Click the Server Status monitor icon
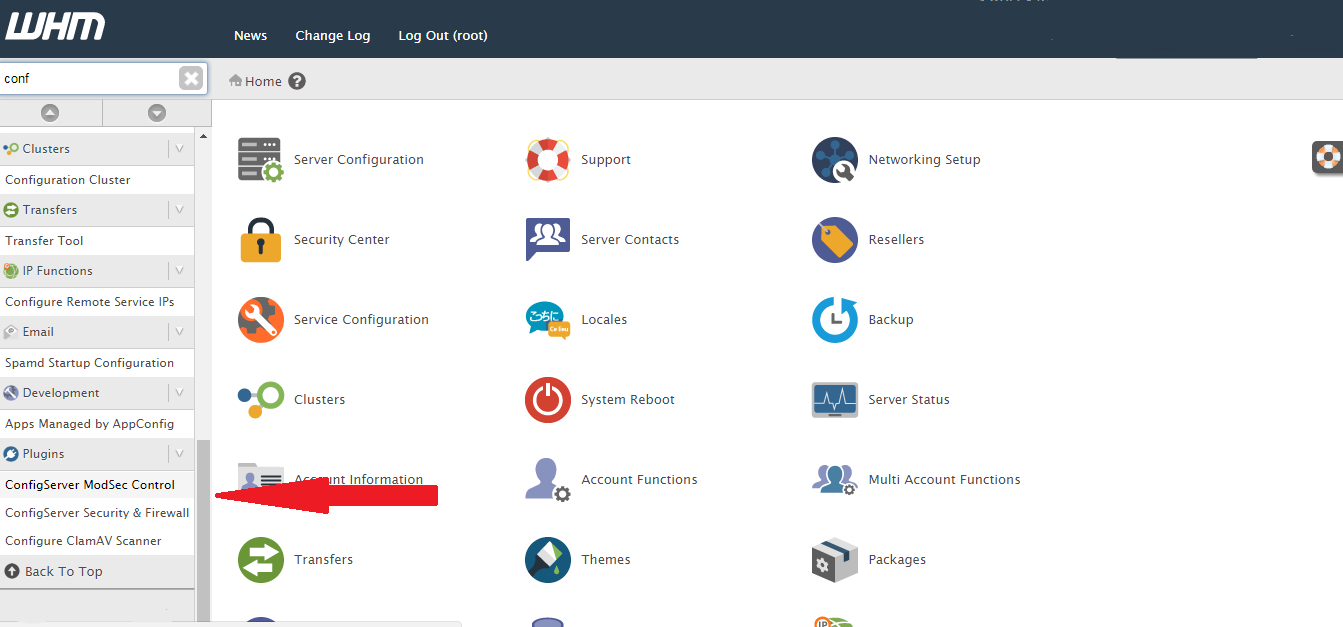 pos(835,400)
